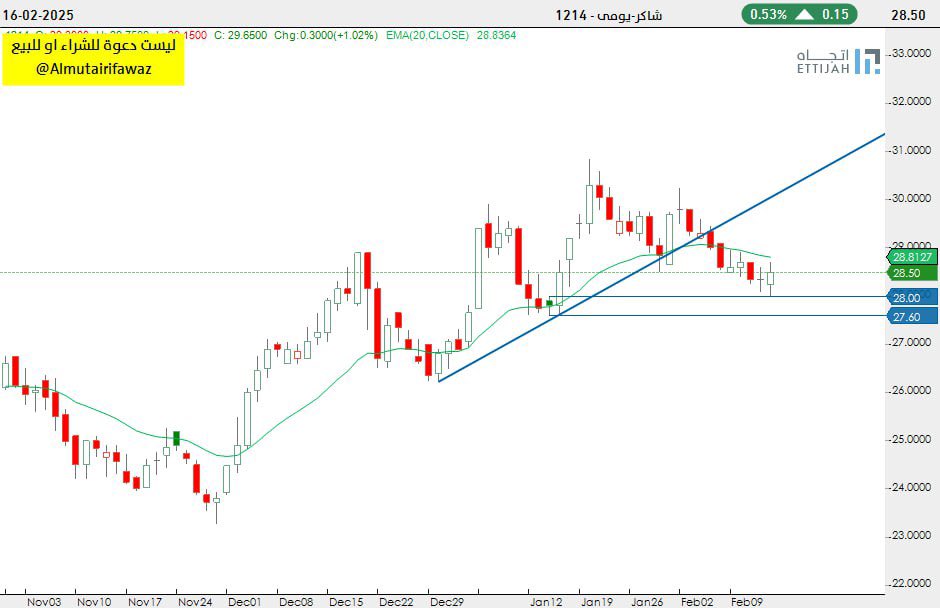Click the 28.50 last price at top right

point(908,15)
